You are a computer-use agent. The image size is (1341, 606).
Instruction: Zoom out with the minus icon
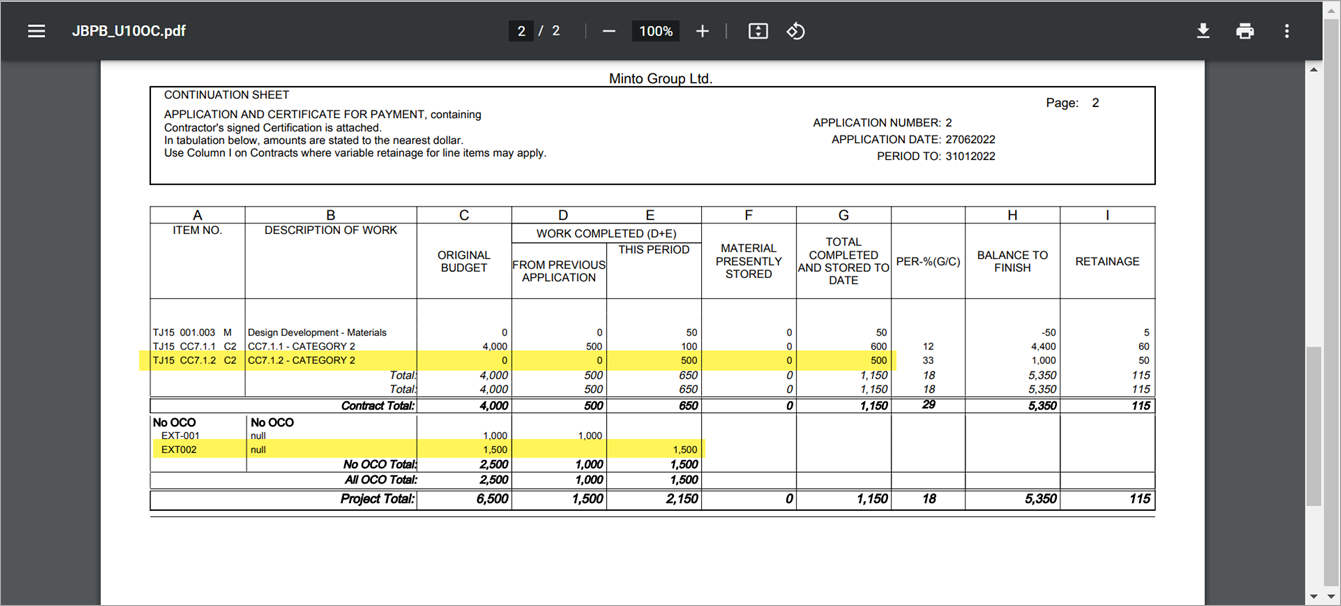609,31
